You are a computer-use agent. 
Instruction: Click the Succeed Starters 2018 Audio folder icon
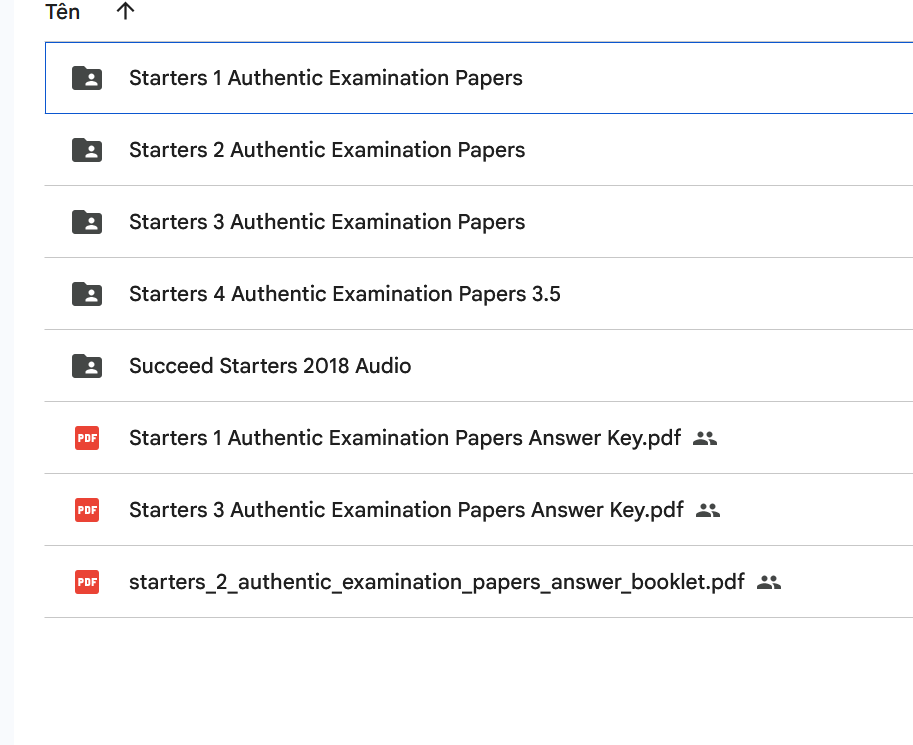tap(88, 366)
